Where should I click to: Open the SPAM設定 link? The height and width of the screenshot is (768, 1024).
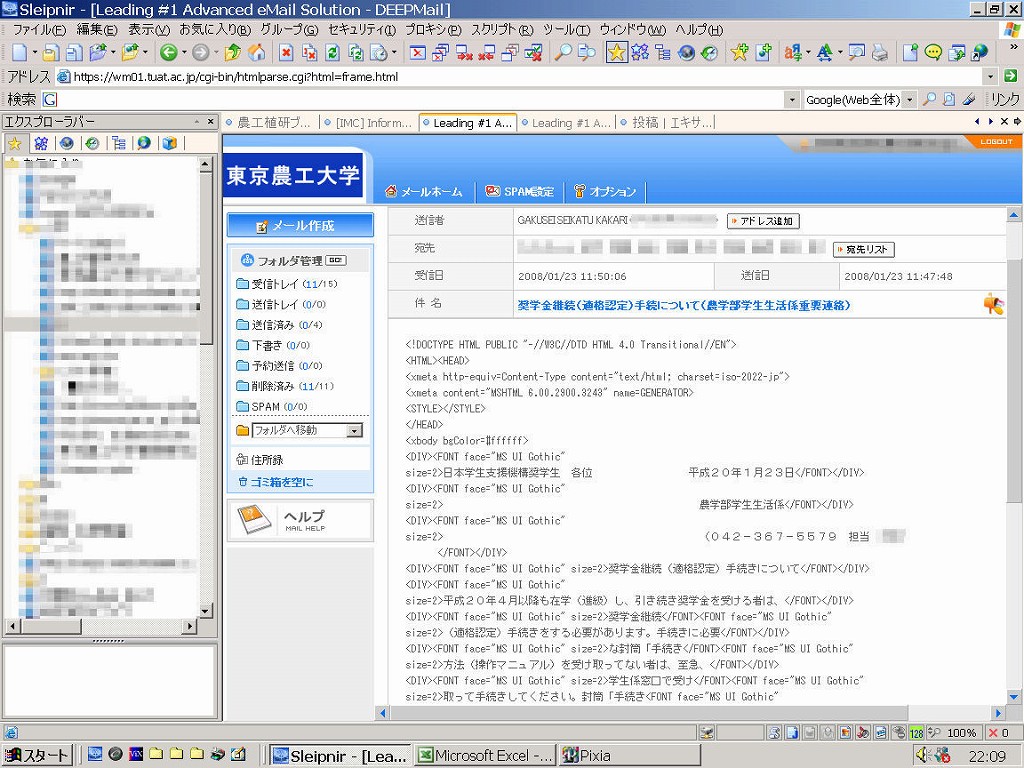click(x=520, y=191)
